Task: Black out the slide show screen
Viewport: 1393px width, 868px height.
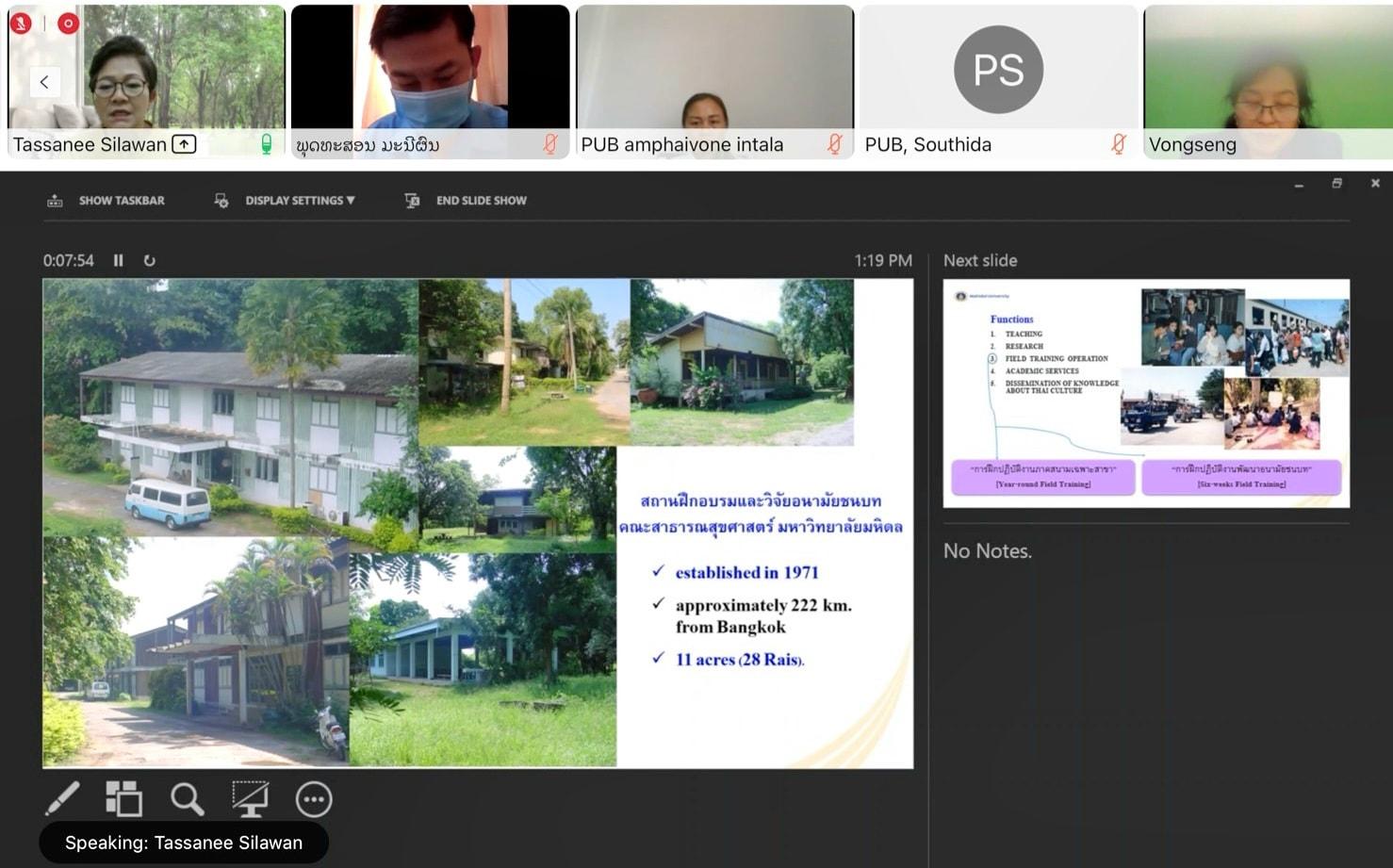Action: coord(250,799)
